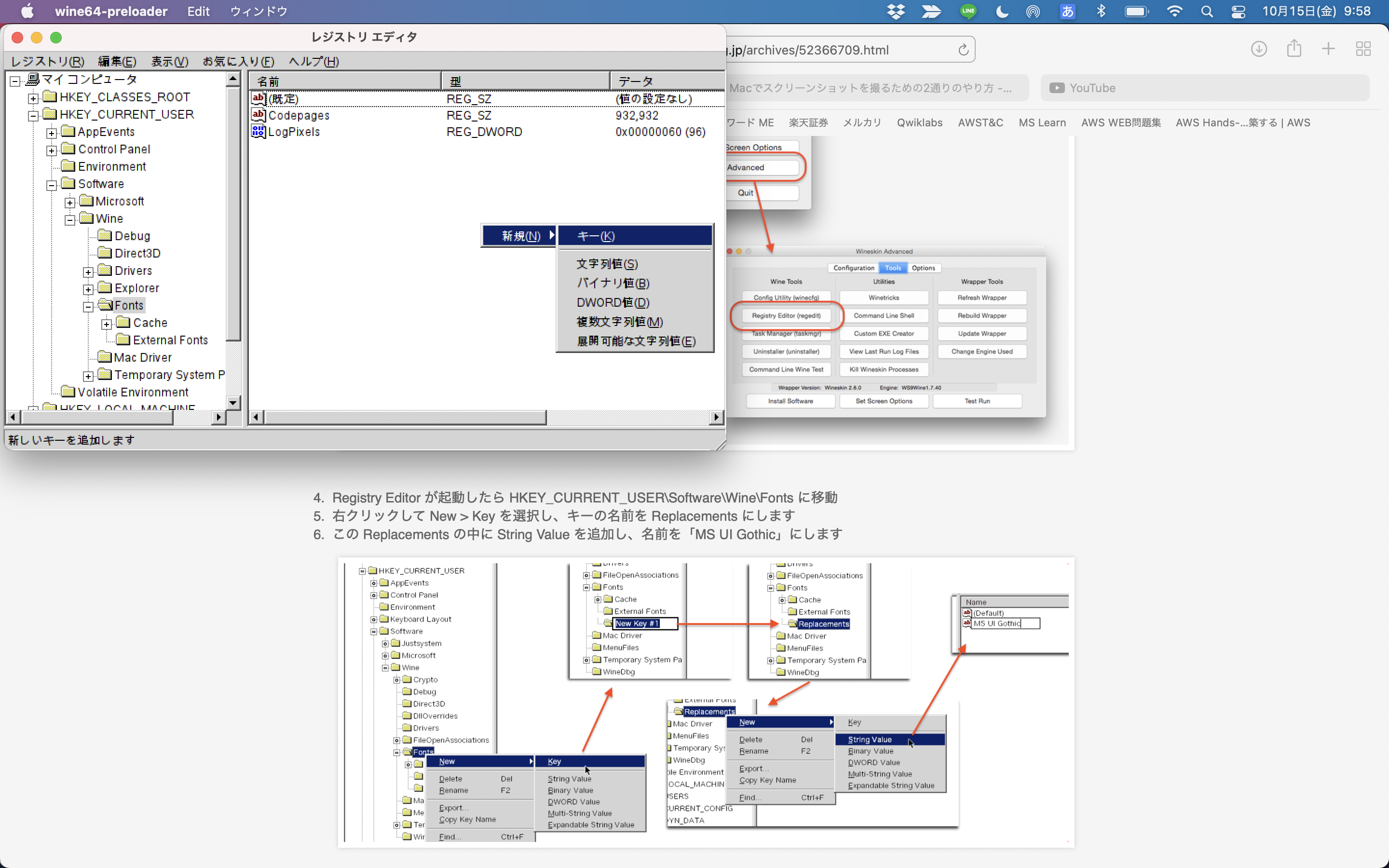Click the Codepages string value icon
This screenshot has width=1389, height=868.
(x=259, y=115)
